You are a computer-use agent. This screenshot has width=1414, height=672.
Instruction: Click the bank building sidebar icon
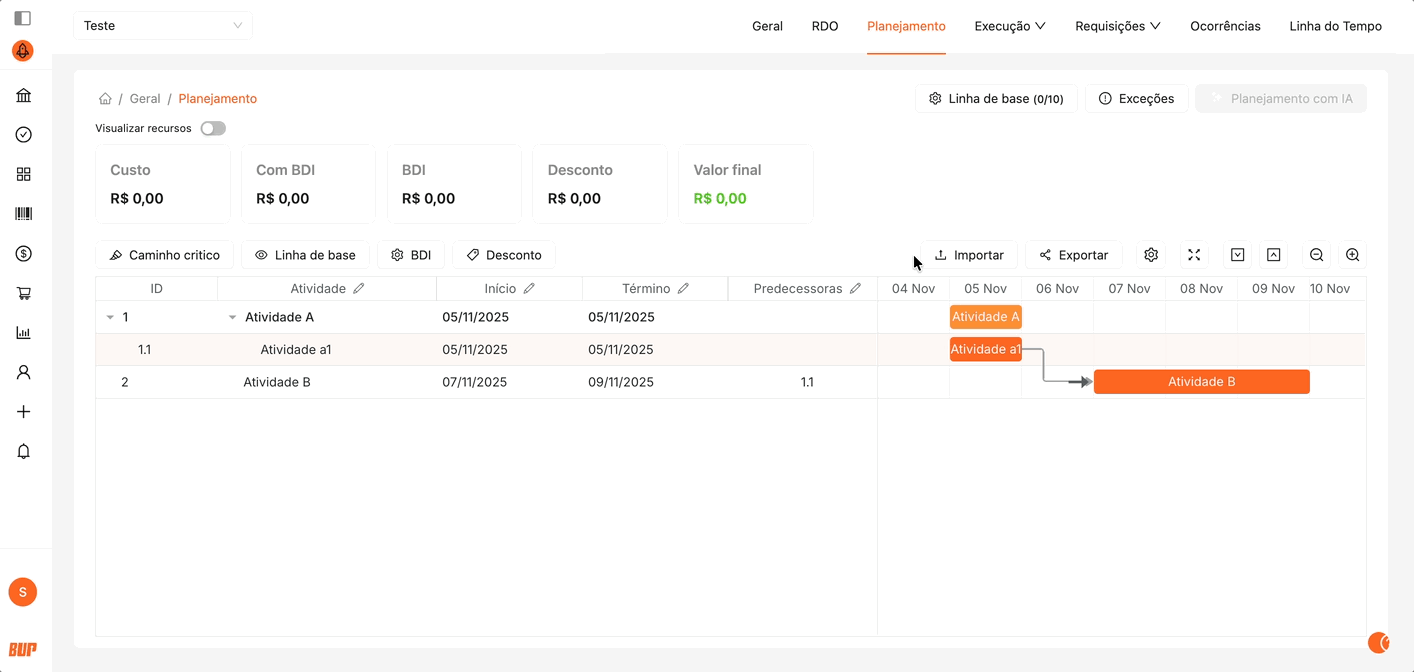click(24, 96)
